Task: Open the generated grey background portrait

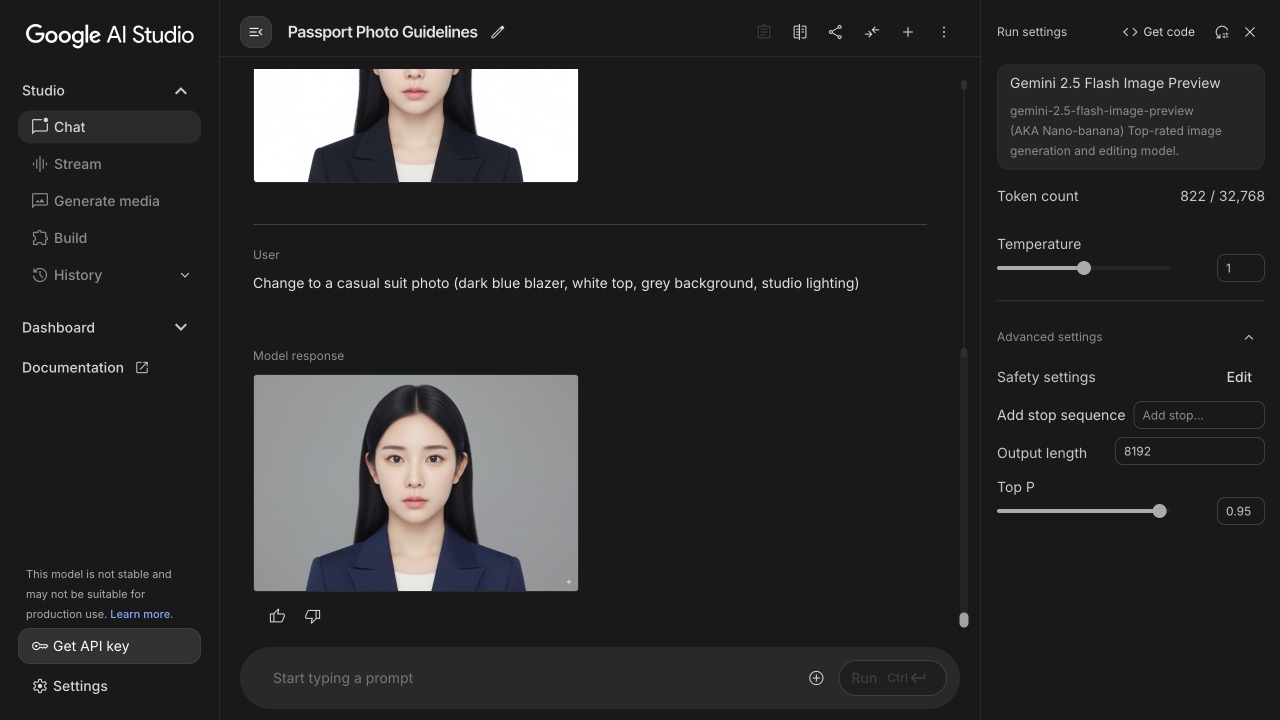Action: coord(416,483)
